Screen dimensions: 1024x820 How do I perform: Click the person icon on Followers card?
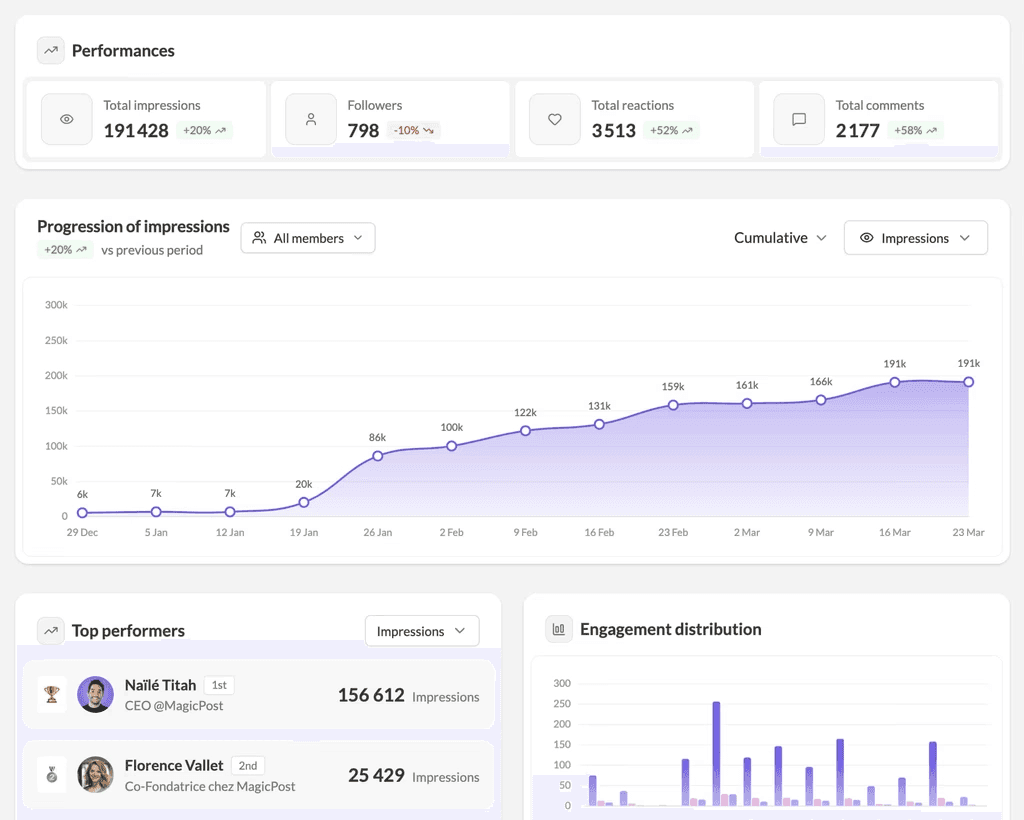click(x=311, y=119)
